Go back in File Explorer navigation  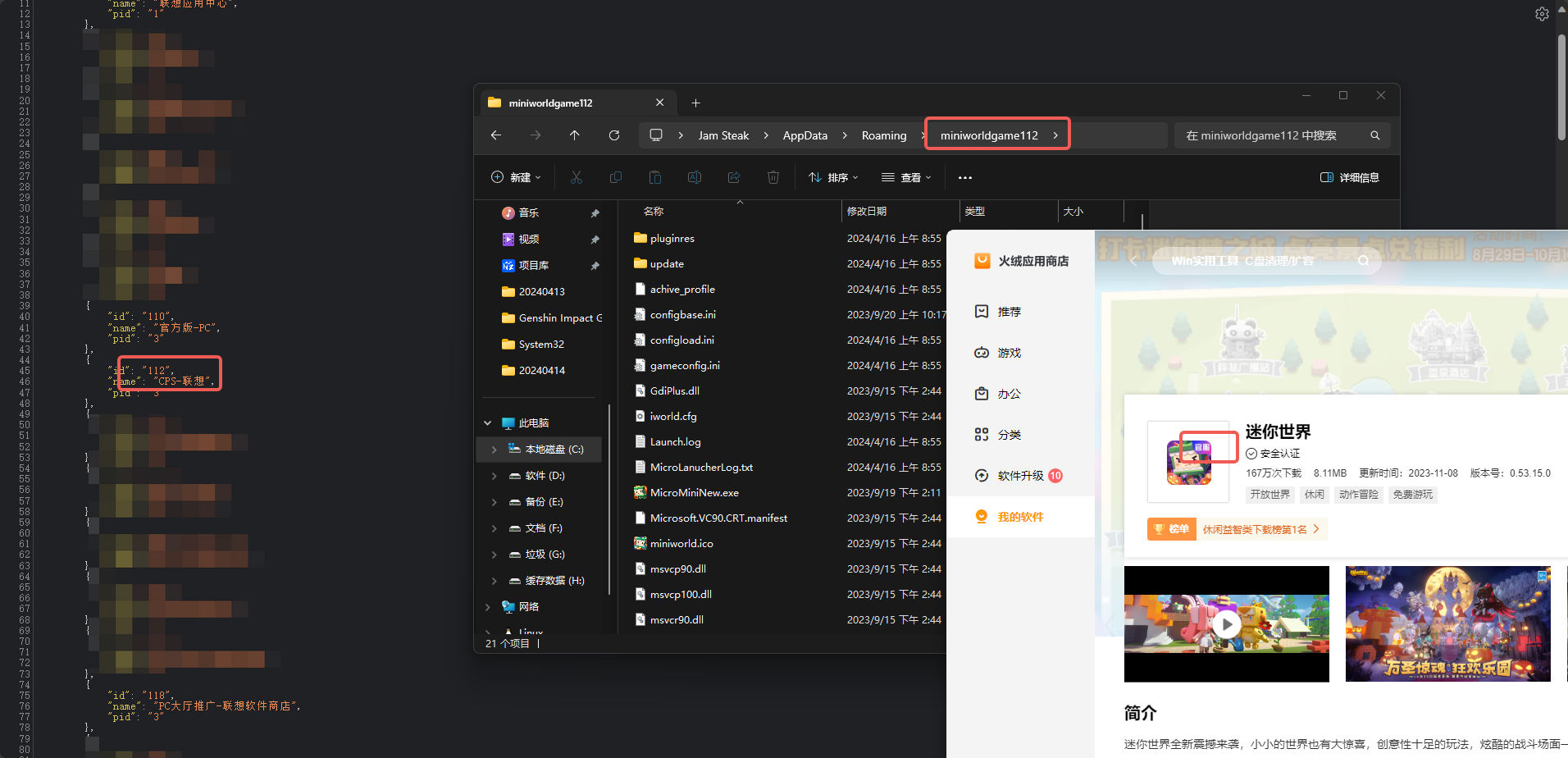(496, 135)
